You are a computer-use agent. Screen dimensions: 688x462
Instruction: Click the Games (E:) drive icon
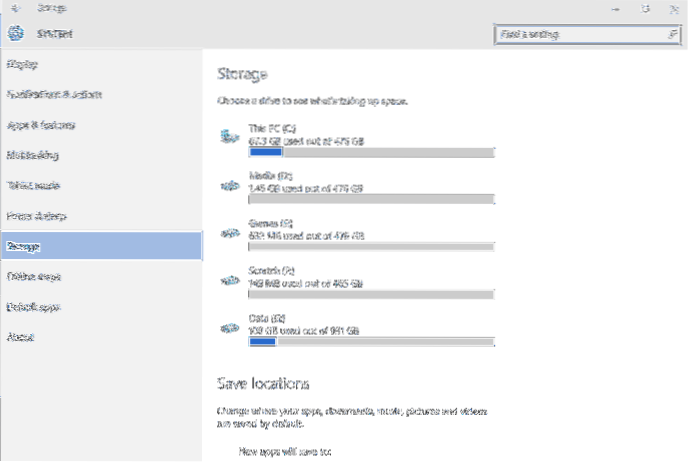pos(229,233)
